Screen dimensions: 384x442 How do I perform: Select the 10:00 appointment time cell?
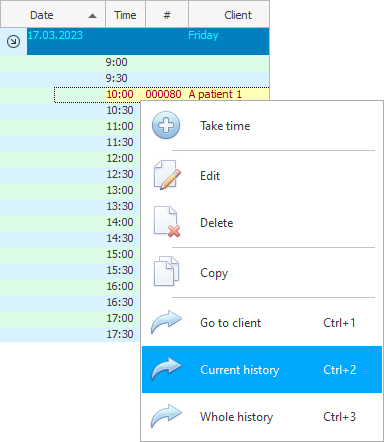[120, 94]
